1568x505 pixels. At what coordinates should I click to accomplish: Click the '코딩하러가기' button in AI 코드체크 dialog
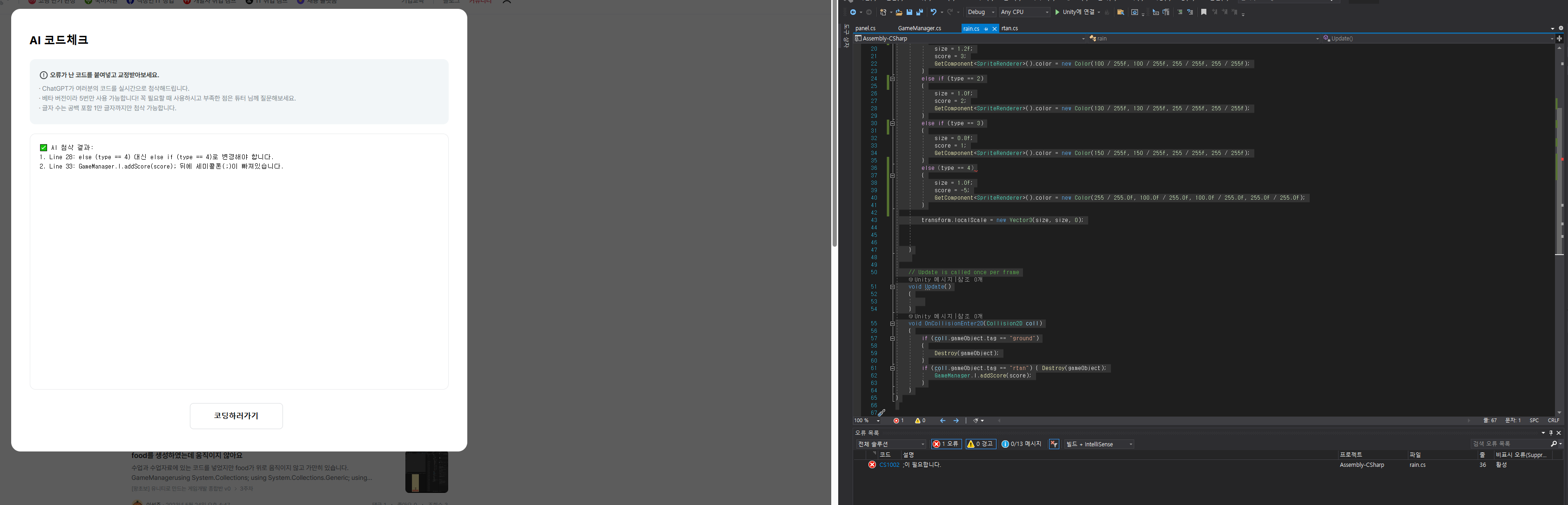point(236,416)
